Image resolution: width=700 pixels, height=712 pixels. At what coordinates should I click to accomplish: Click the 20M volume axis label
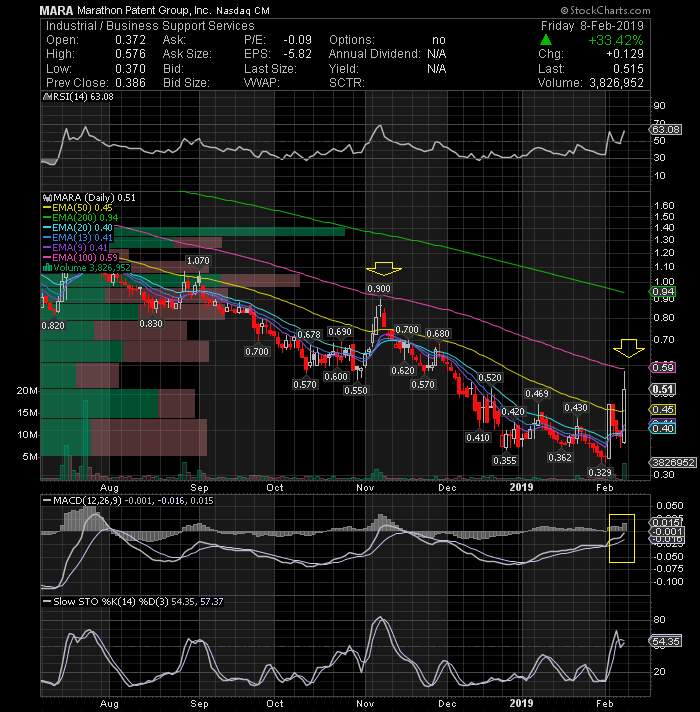click(27, 391)
